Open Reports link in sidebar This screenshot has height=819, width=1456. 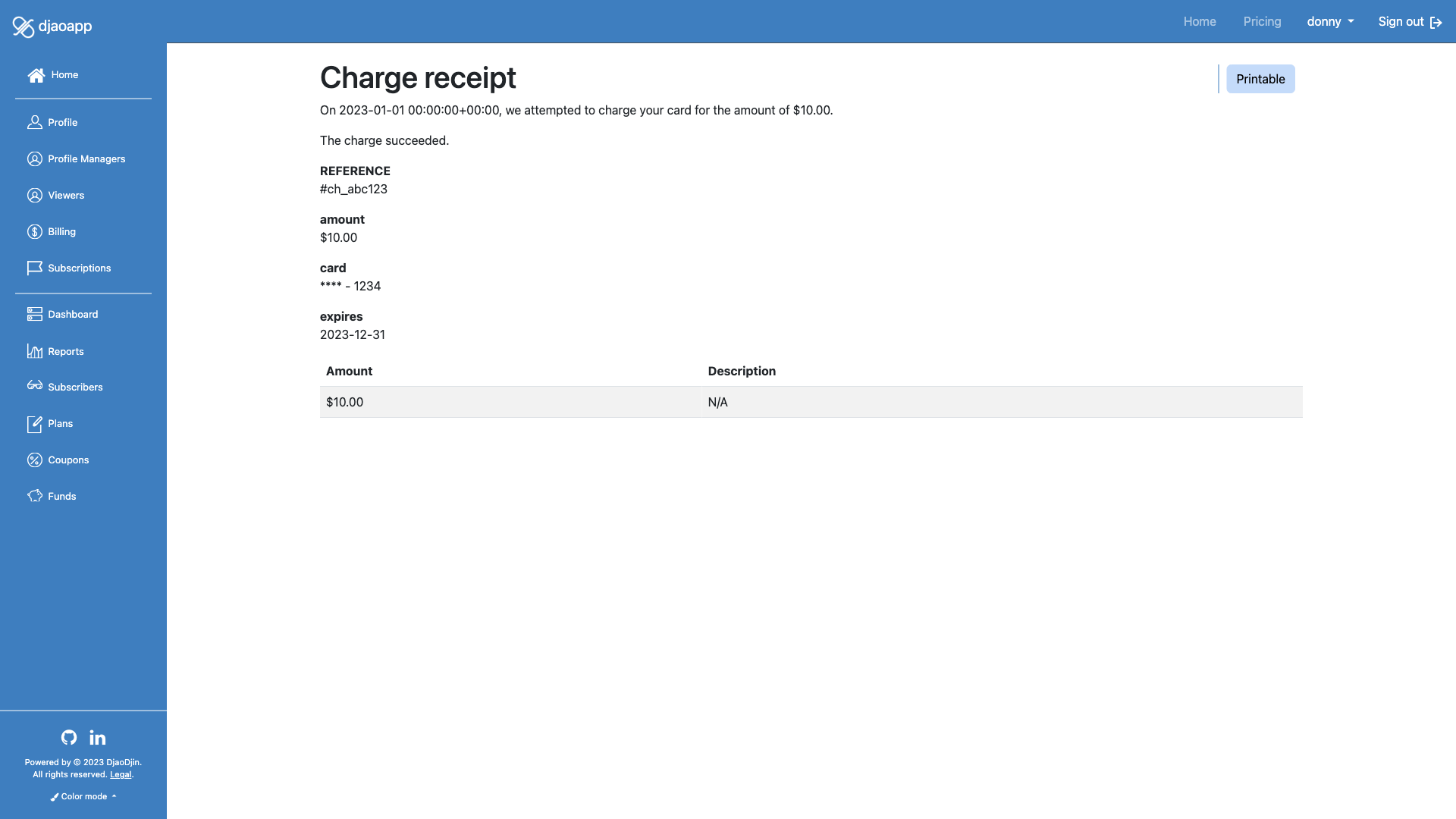[x=66, y=351]
